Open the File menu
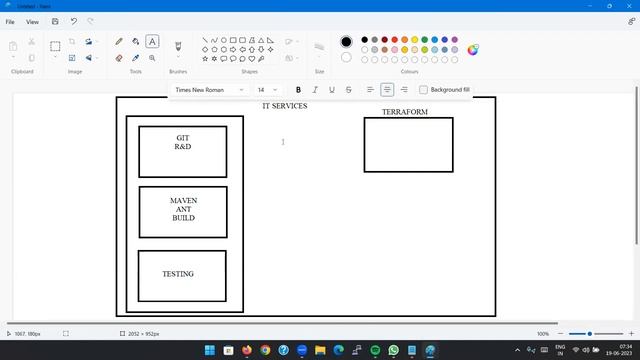This screenshot has width=640, height=360. pyautogui.click(x=10, y=22)
